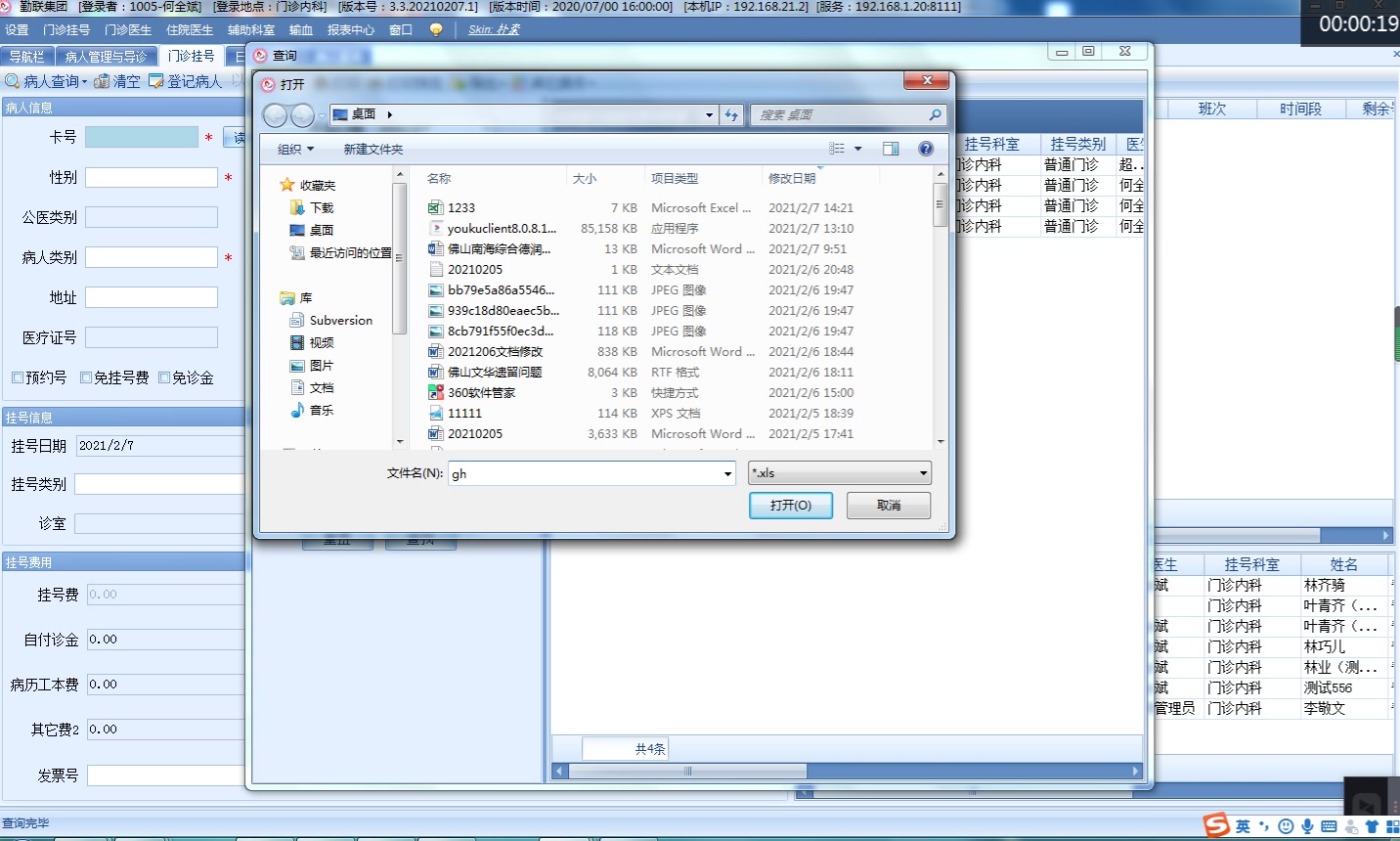The image size is (1400, 841).
Task: Click the soft keyboard icon in input bar
Action: pyautogui.click(x=1329, y=826)
